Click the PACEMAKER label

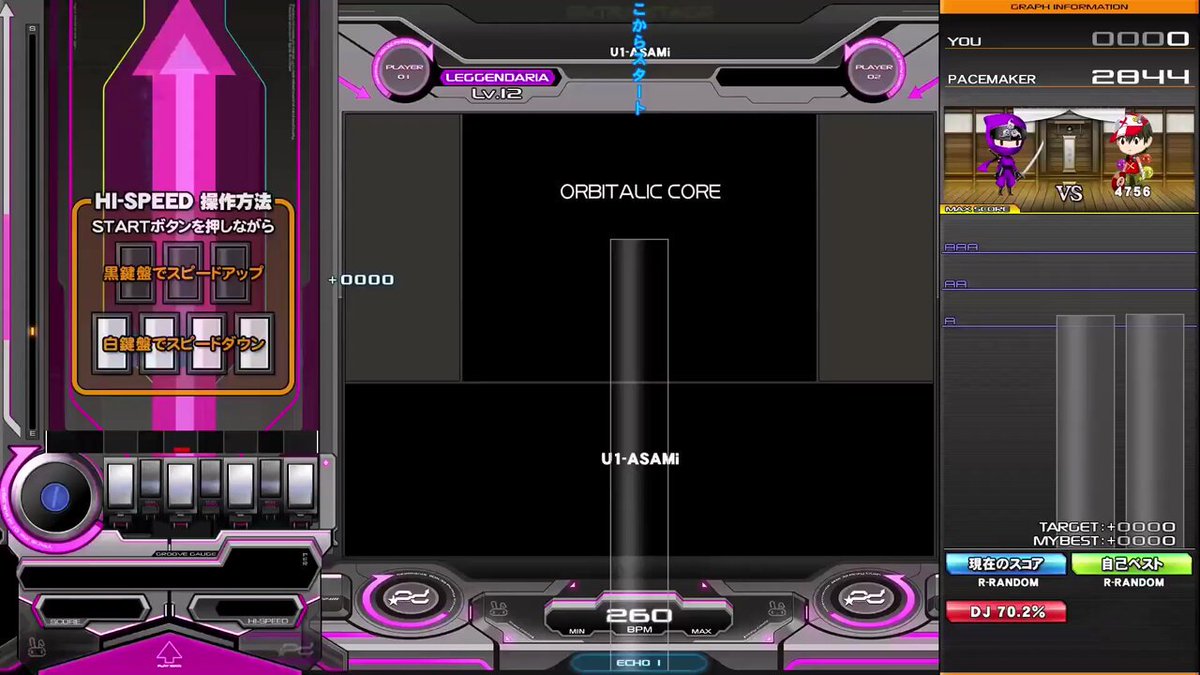pyautogui.click(x=992, y=79)
